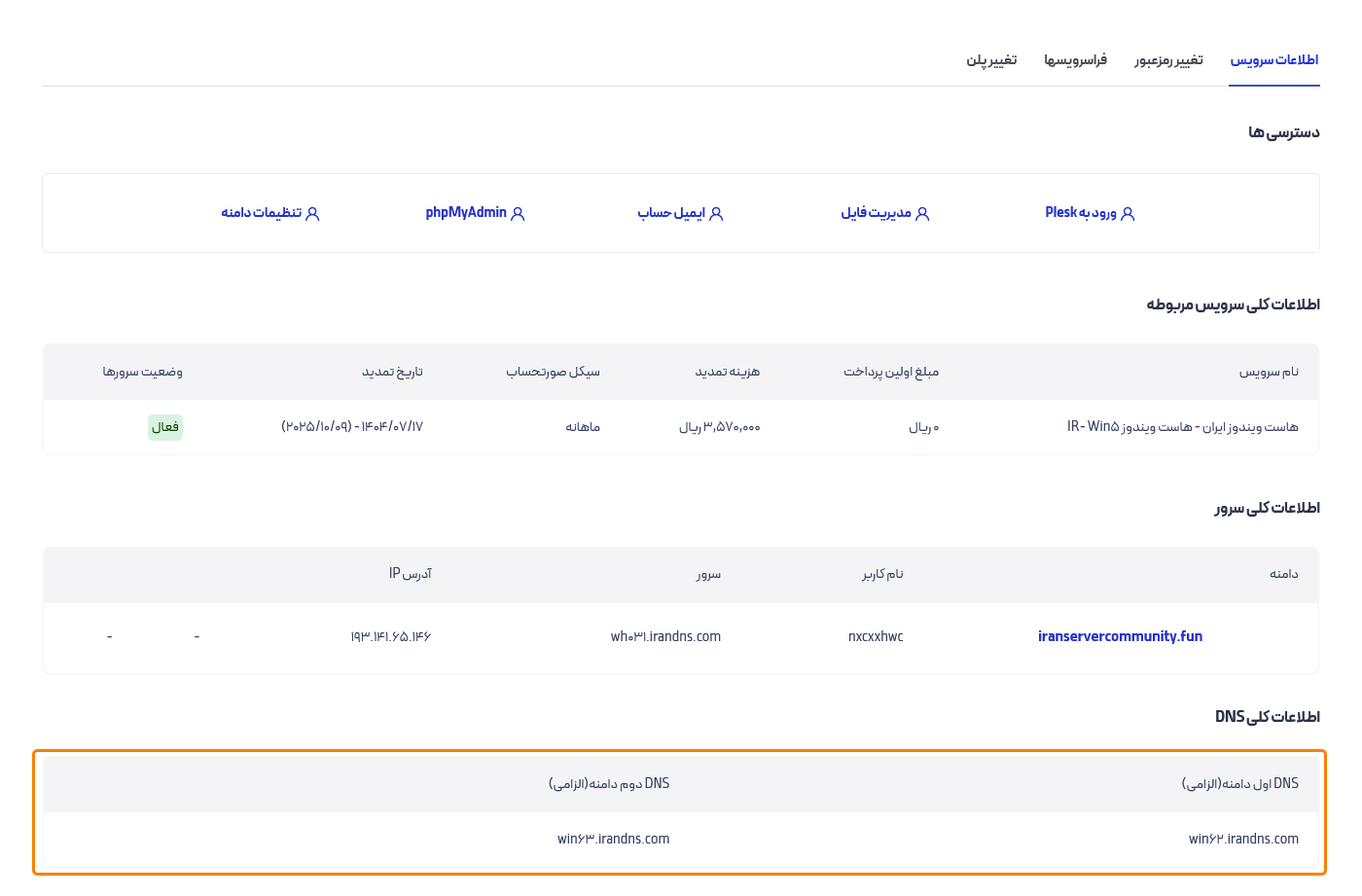Click the person icon next to ورود به Plesk
The image size is (1362, 896).
[x=1129, y=212]
